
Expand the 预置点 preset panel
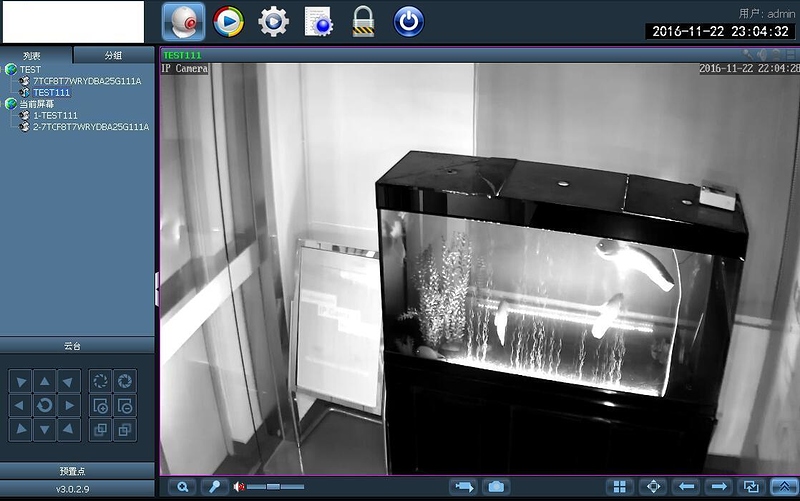pos(77,470)
